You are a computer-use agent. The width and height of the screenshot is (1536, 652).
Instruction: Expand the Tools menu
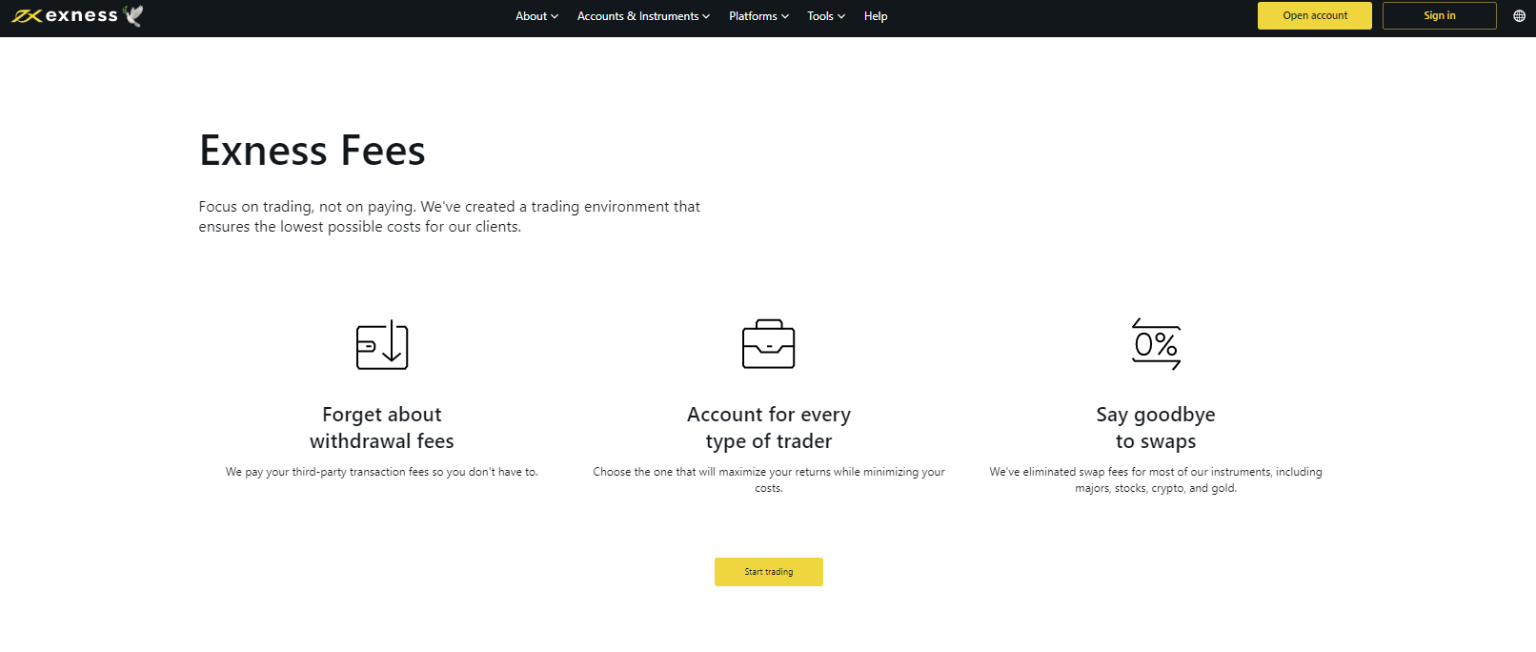point(826,16)
